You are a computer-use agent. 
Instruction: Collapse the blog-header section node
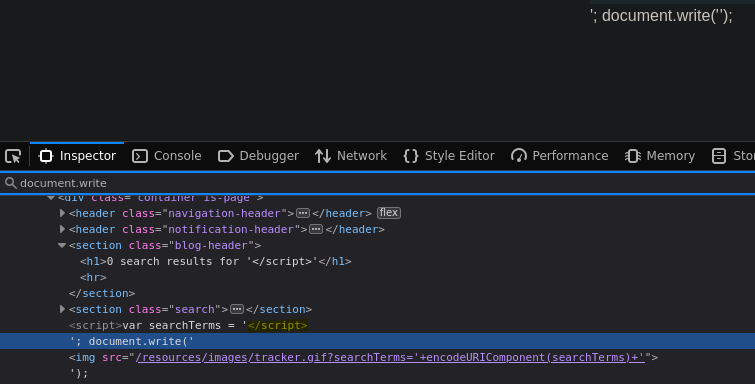pos(62,245)
